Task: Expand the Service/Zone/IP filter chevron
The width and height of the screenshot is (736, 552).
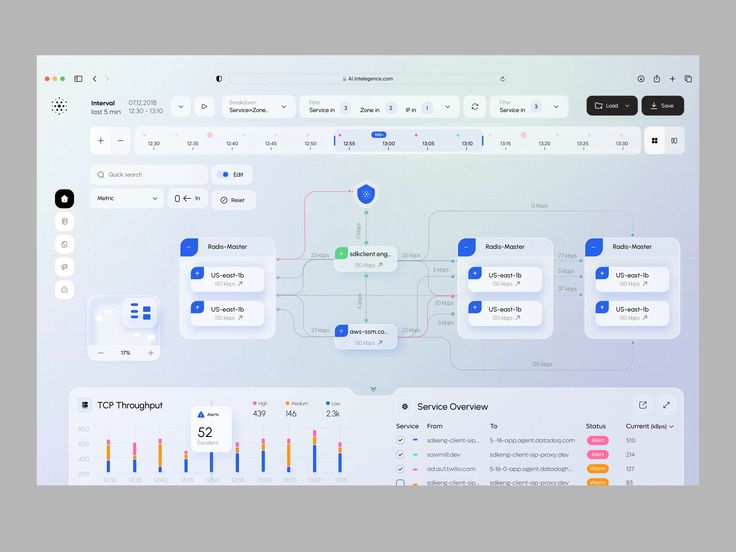Action: pos(448,107)
